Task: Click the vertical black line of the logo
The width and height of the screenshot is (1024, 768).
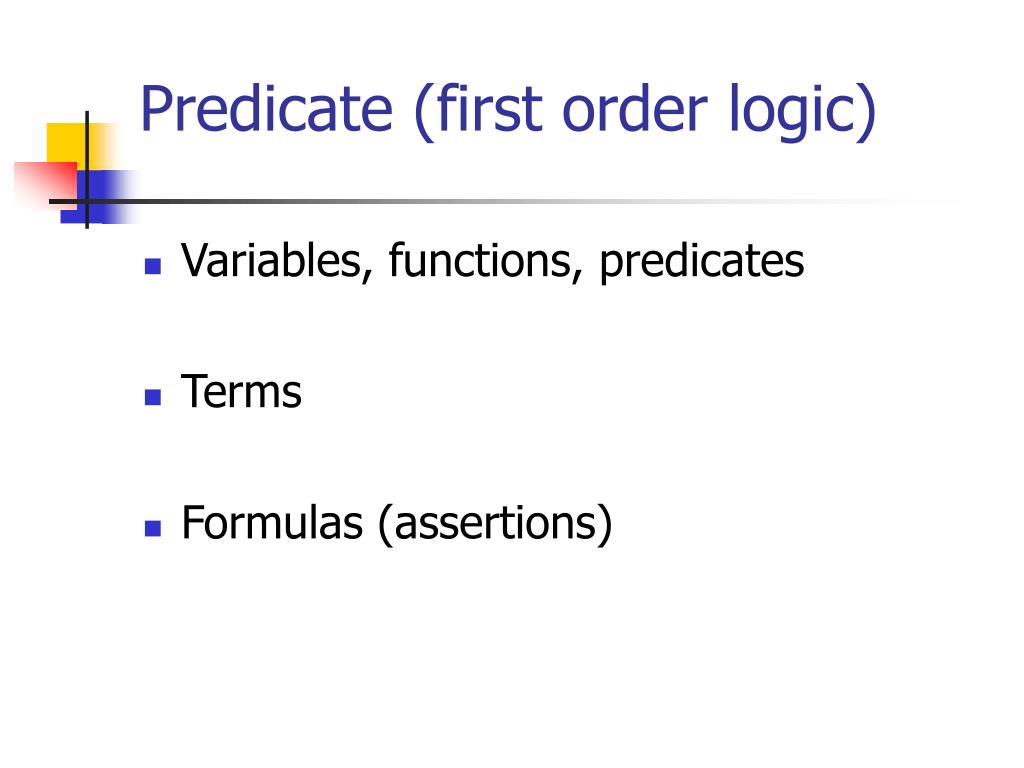Action: (87, 170)
